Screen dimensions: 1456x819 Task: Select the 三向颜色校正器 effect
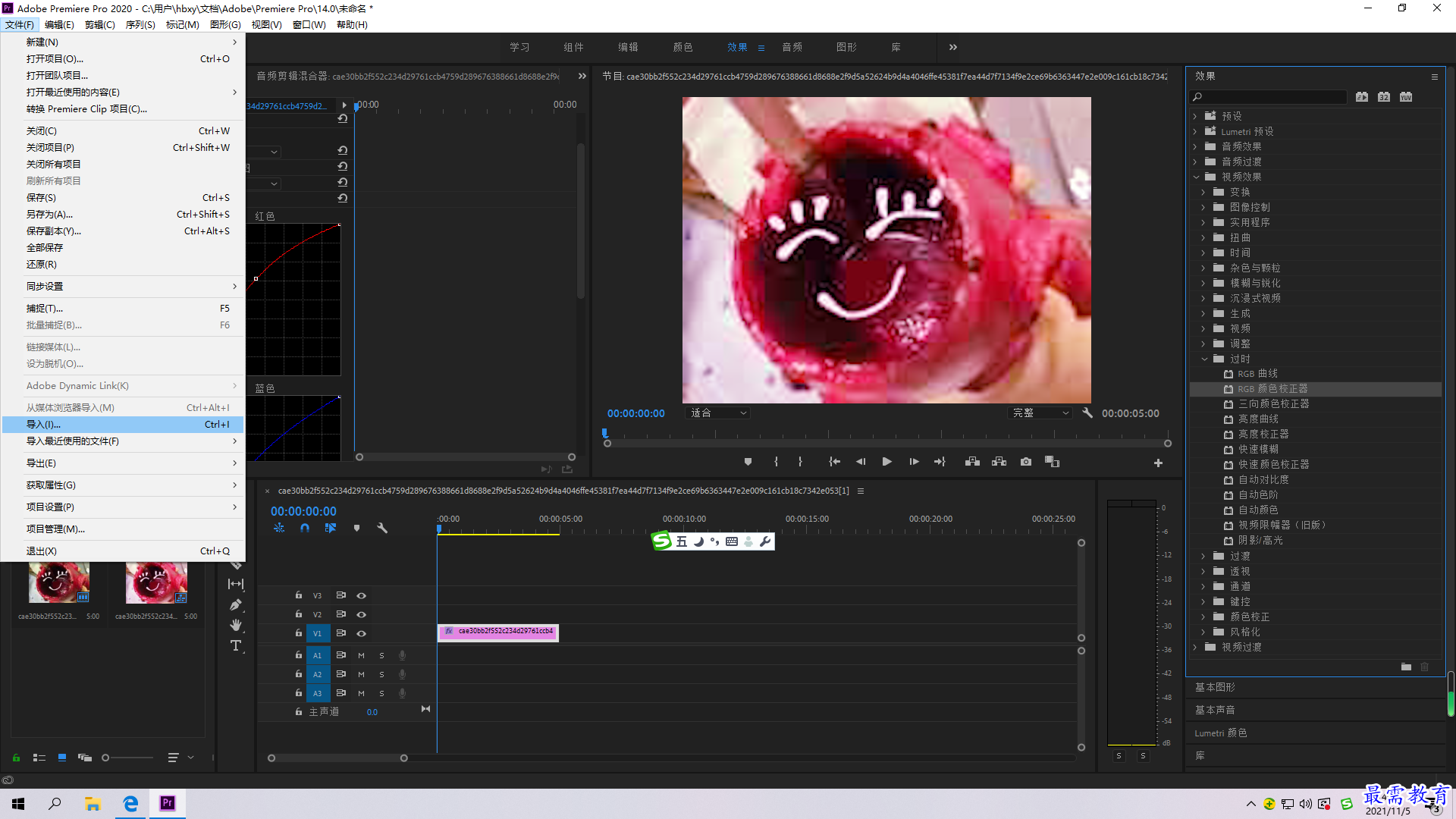pos(1273,404)
